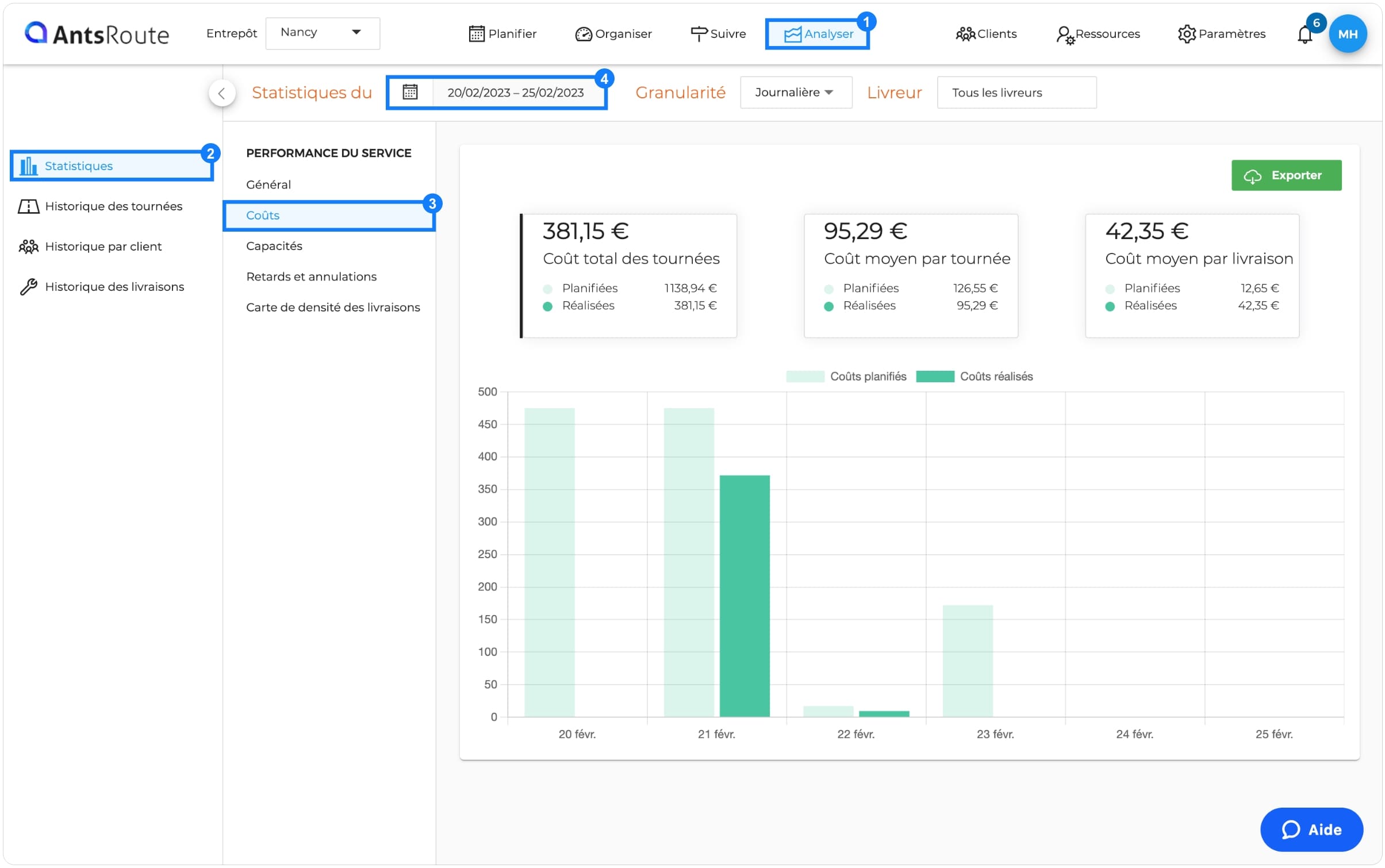The width and height of the screenshot is (1385, 868).
Task: Click the Paramètres gear icon
Action: (1186, 34)
